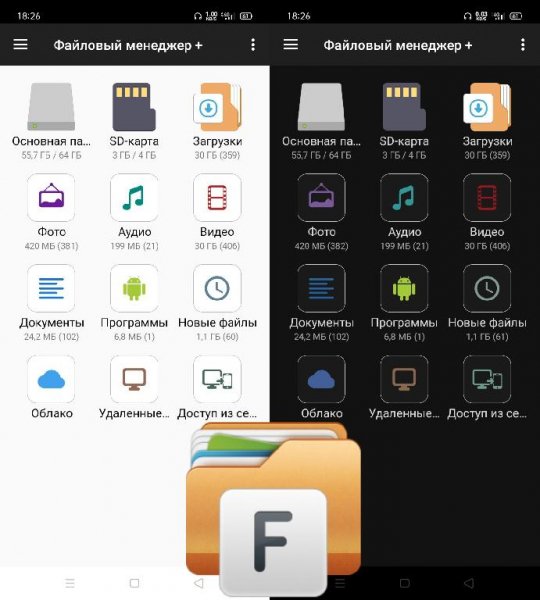Open SD card icon in light screen

pyautogui.click(x=134, y=107)
